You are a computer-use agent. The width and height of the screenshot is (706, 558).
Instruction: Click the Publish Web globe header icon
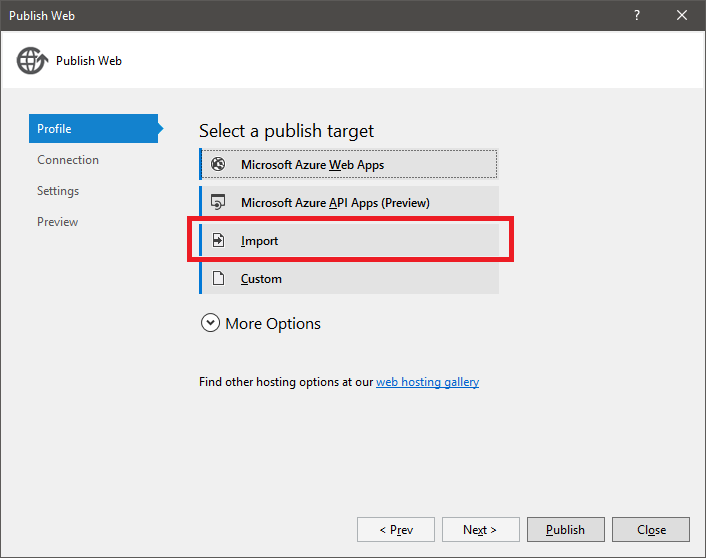point(32,60)
